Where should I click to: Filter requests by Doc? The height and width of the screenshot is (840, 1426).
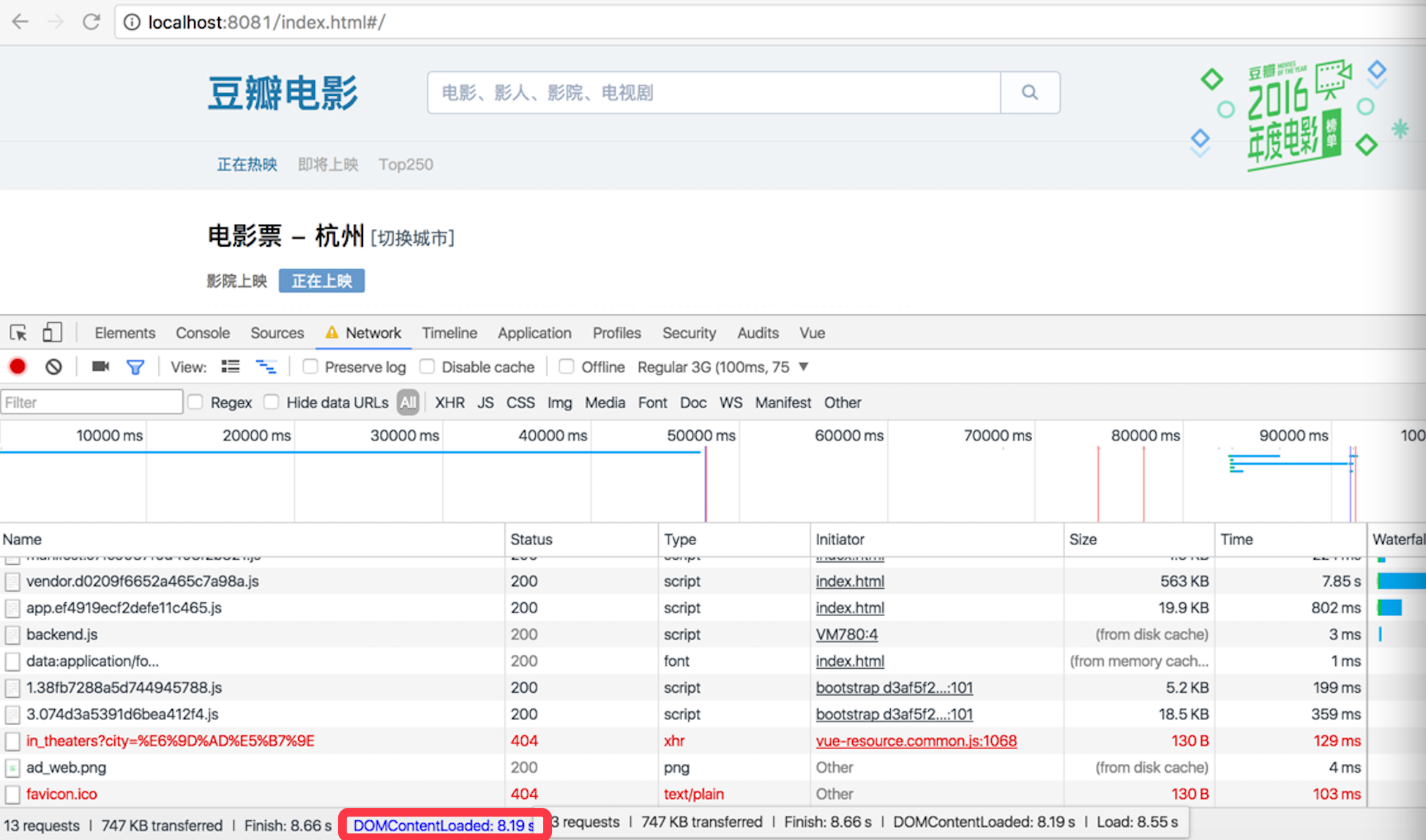point(693,402)
